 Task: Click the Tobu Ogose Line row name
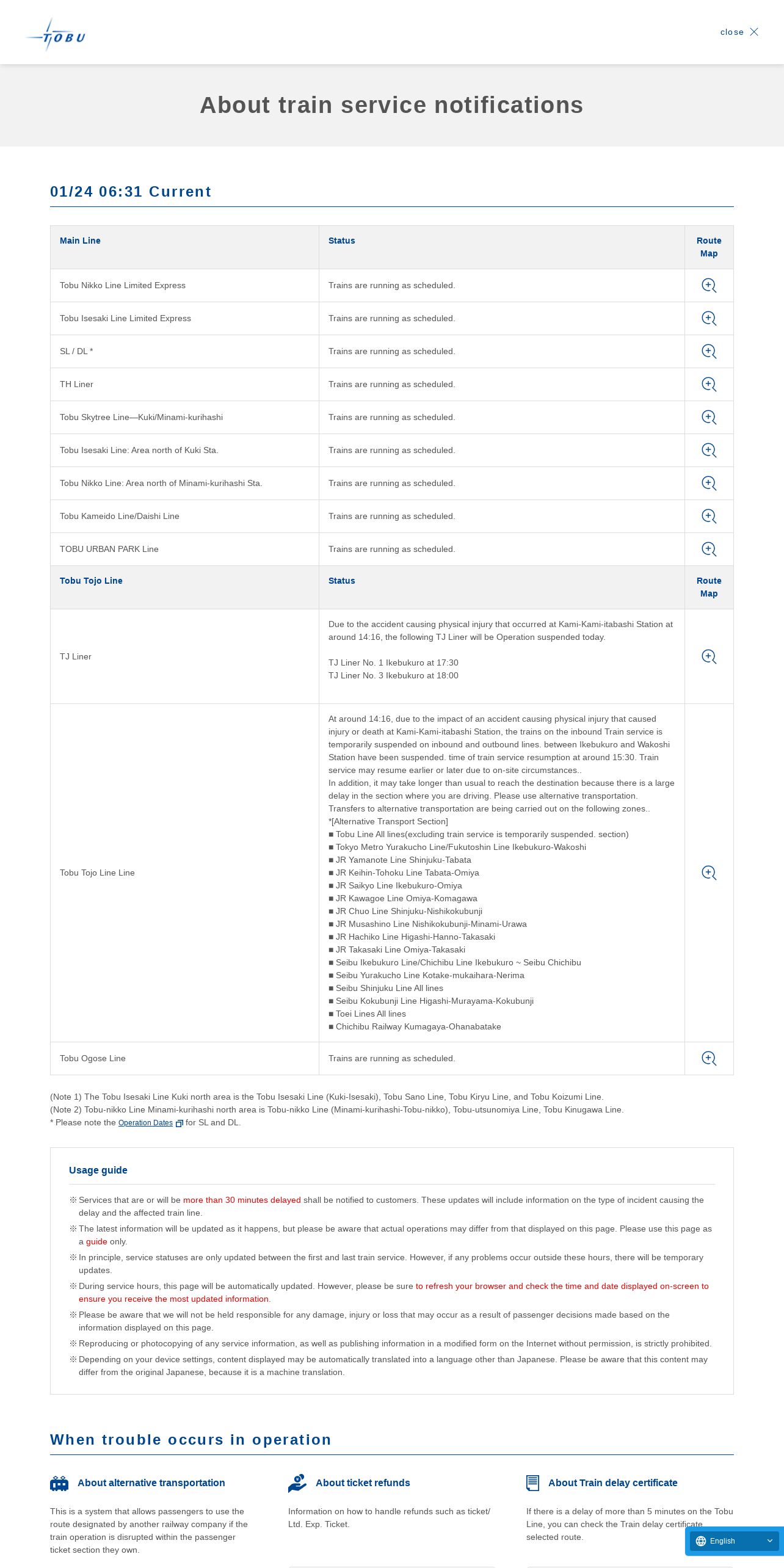tap(93, 1058)
